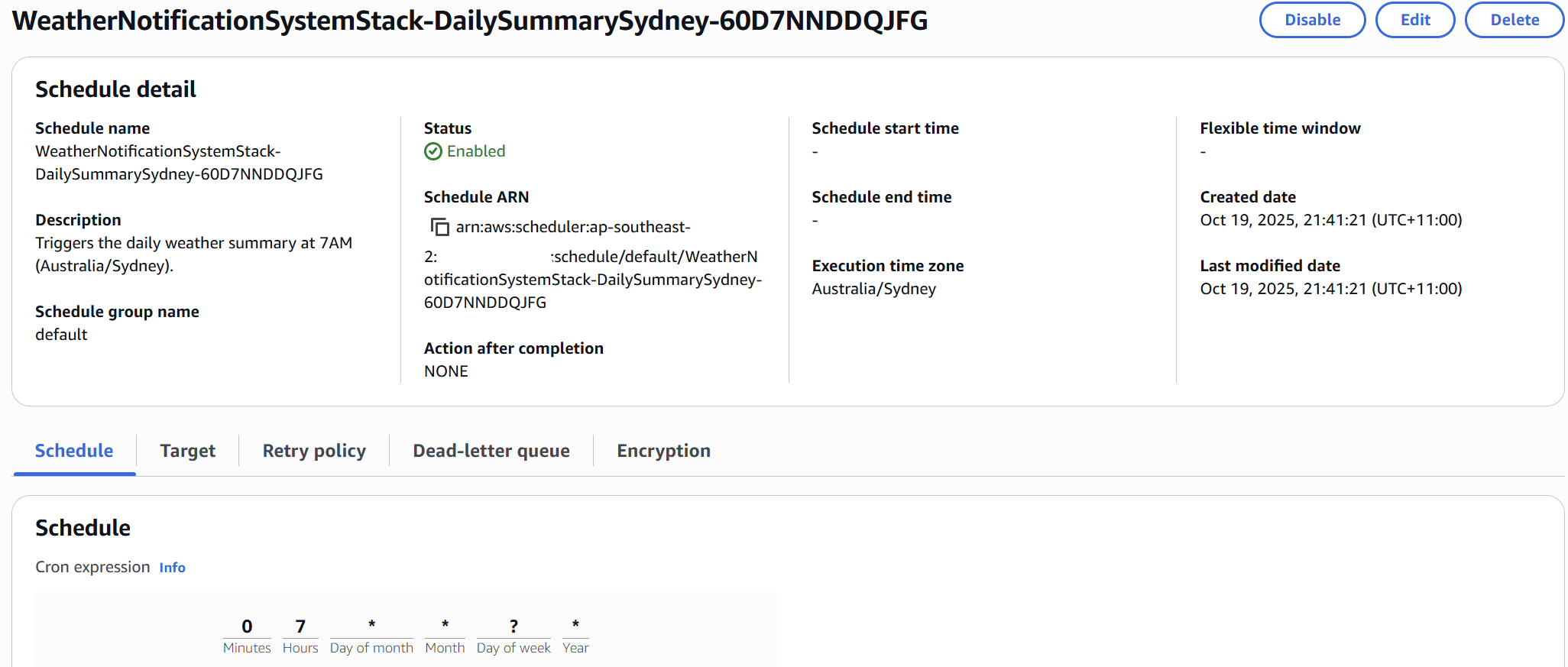Select the Year cron field

click(575, 626)
